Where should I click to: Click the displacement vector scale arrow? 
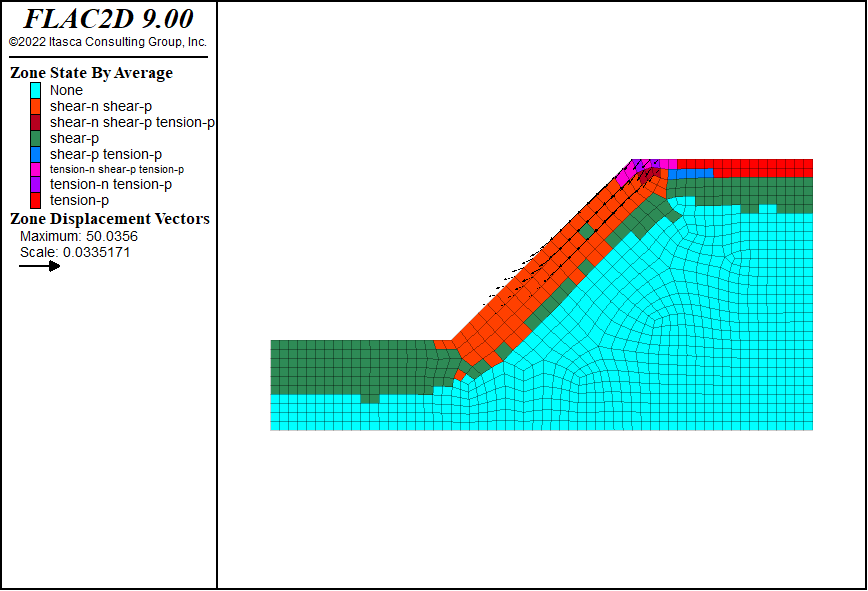[39, 266]
